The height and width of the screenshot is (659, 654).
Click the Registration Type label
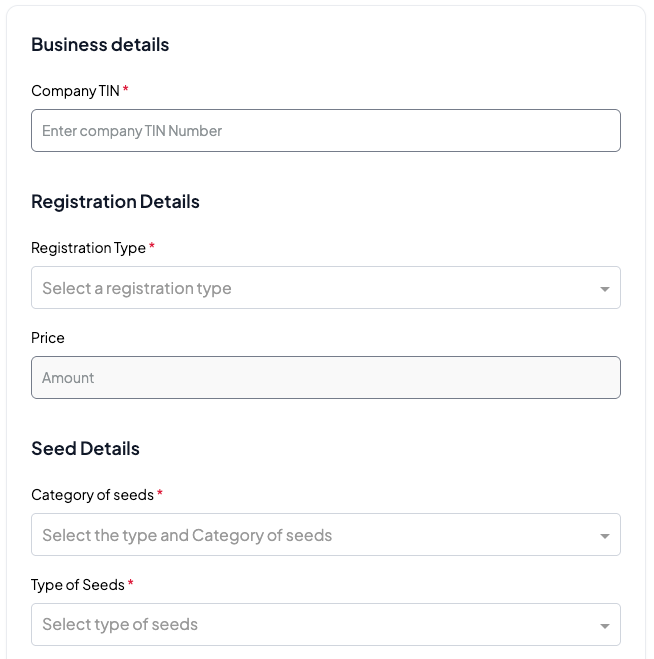88,248
